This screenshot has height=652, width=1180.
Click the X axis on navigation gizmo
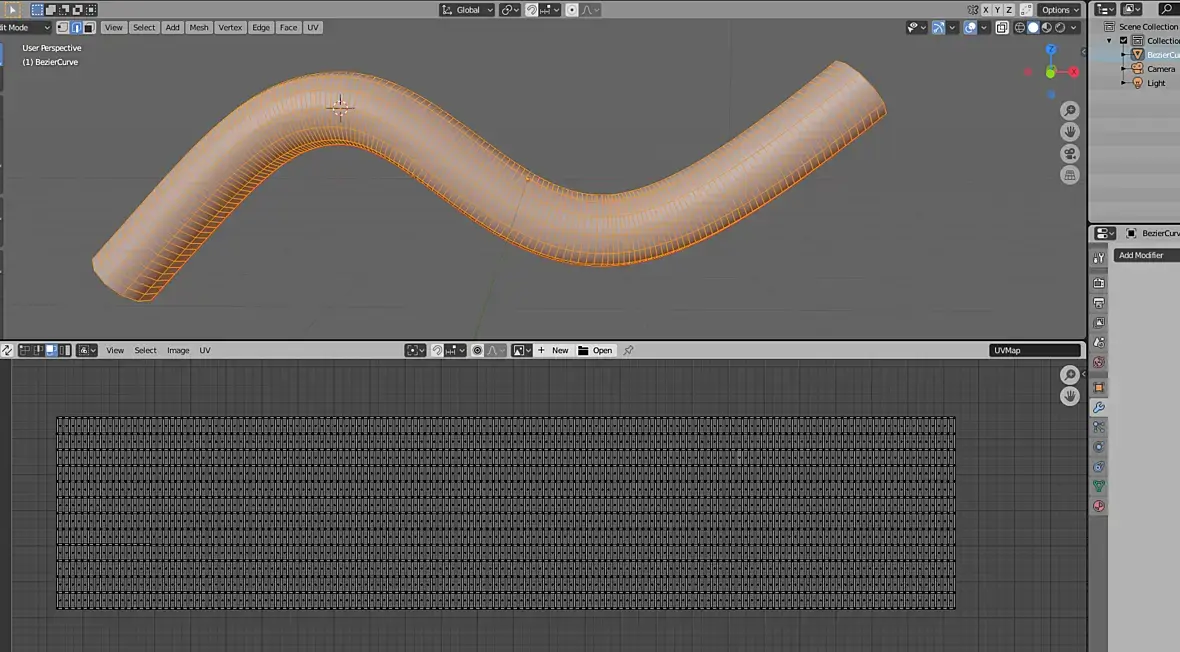[1074, 72]
